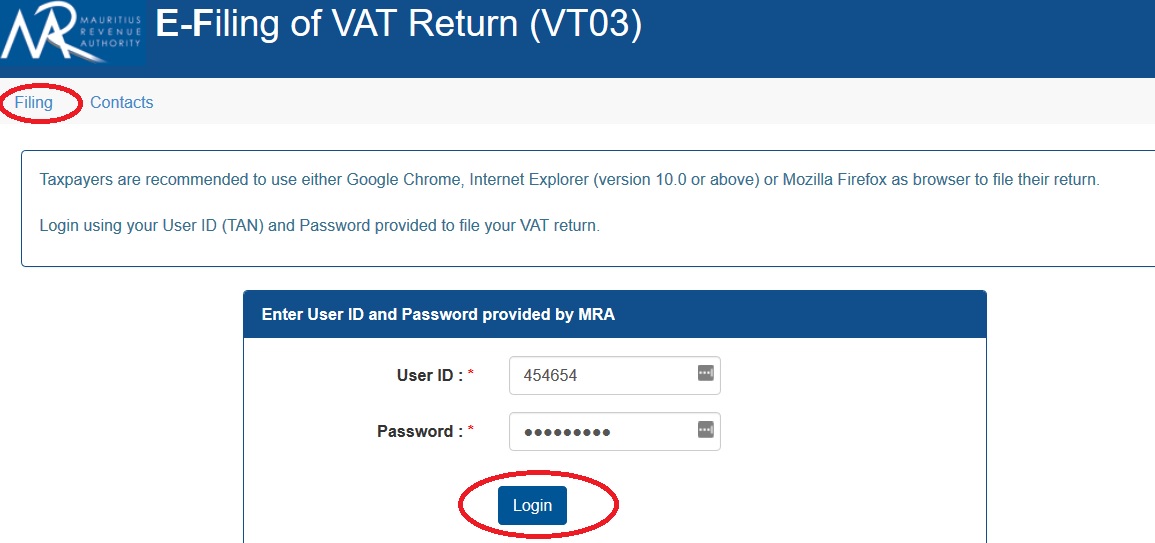
Task: Click the password manager icon in Password field
Action: 705,430
